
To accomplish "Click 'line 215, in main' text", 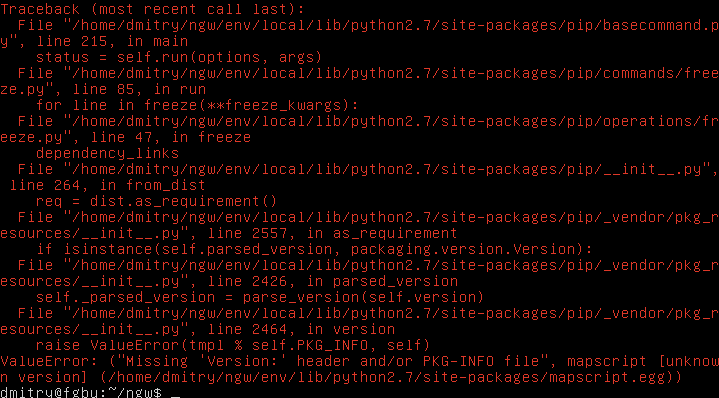I will coord(112,41).
